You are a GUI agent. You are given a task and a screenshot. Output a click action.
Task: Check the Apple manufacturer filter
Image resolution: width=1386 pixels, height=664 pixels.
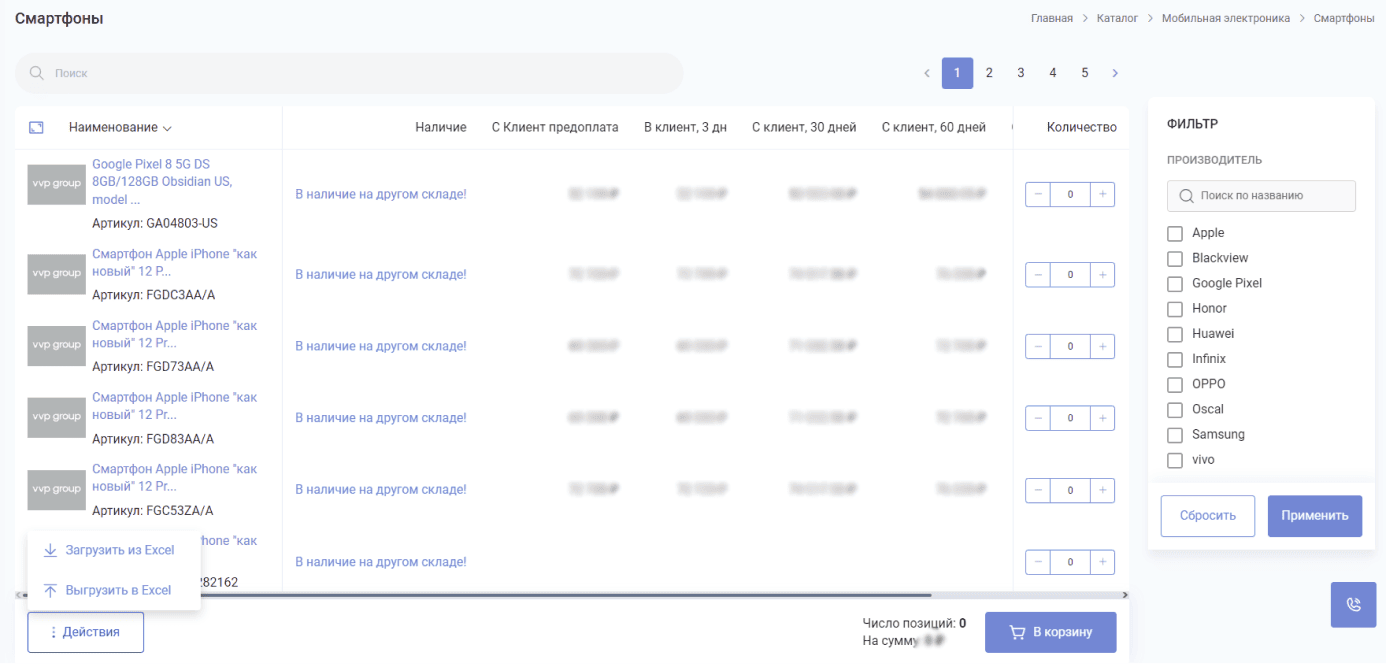pos(1175,233)
